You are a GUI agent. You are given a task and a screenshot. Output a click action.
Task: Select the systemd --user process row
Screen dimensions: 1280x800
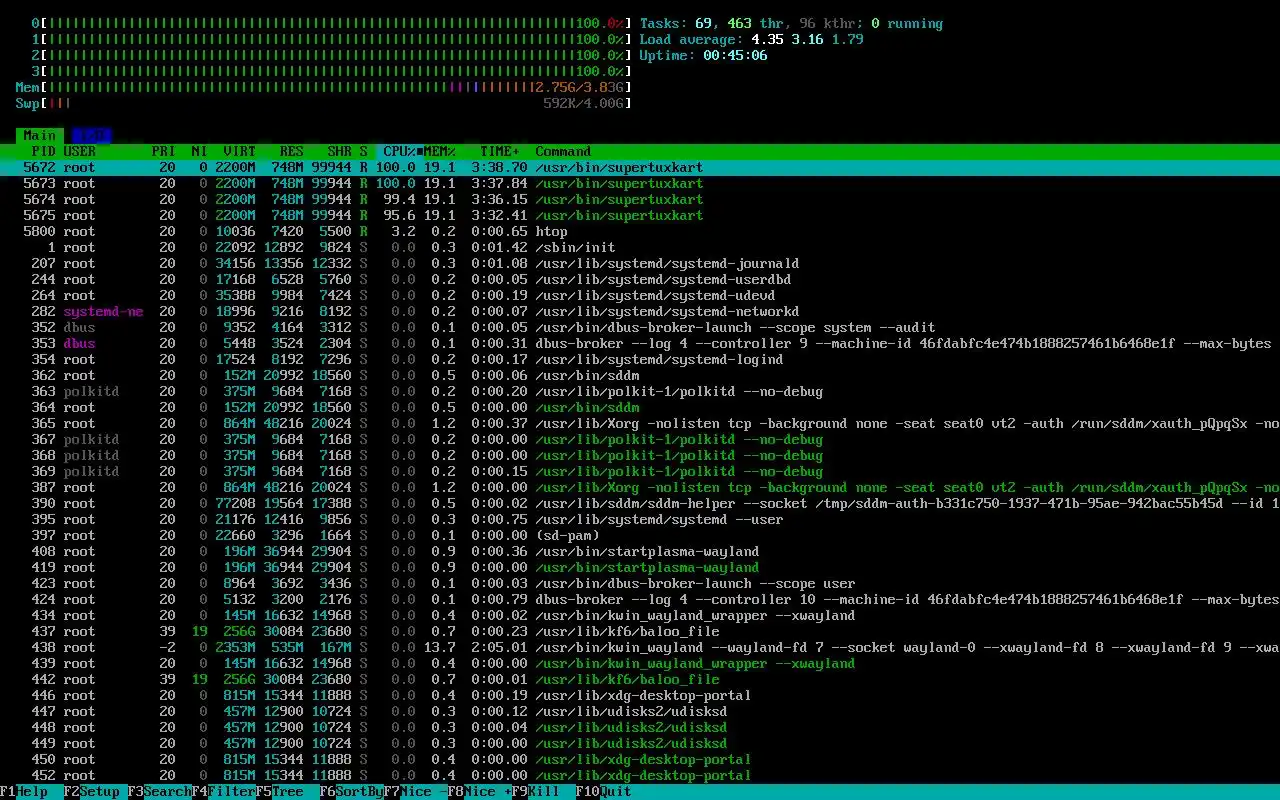pyautogui.click(x=640, y=519)
